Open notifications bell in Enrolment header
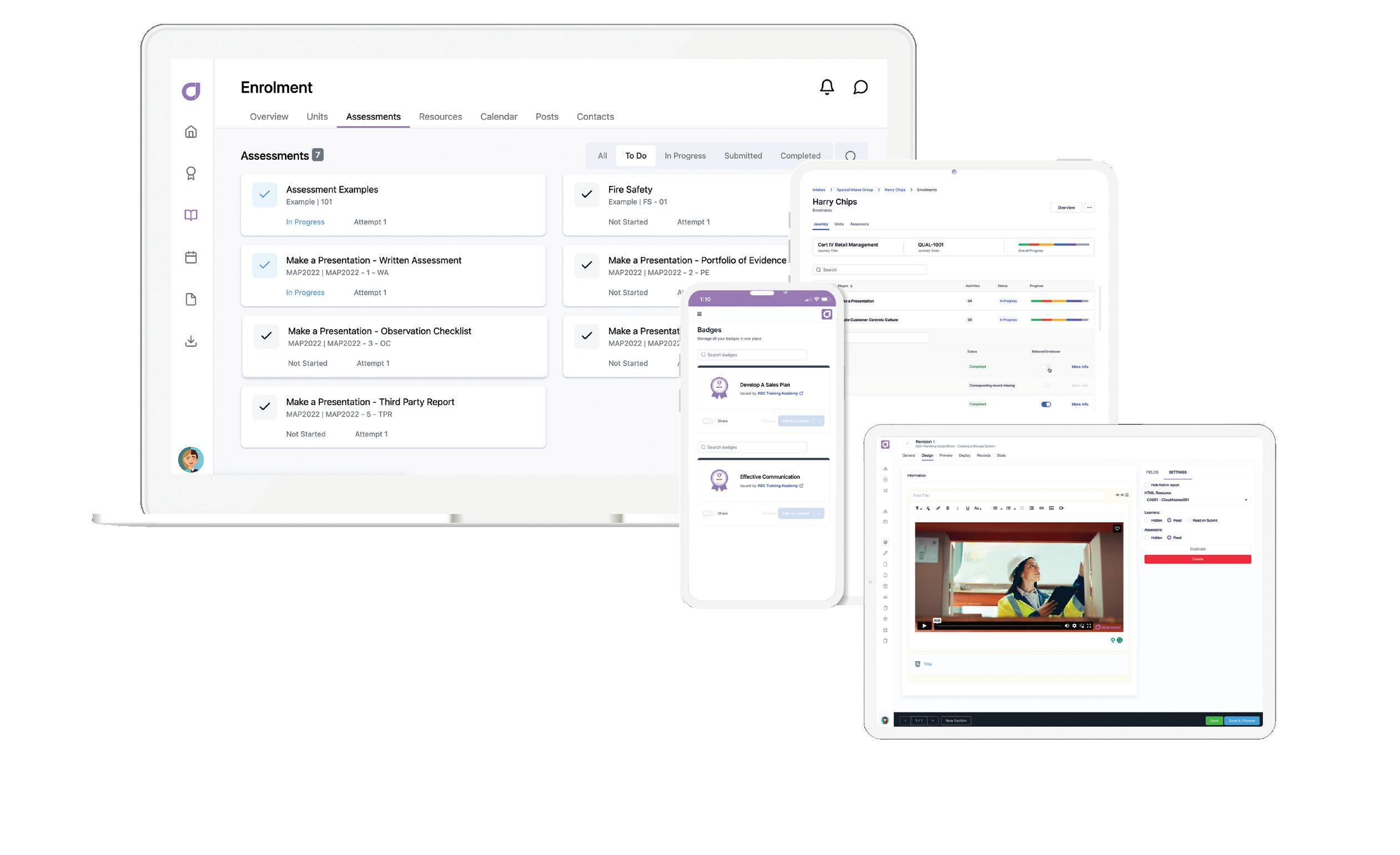Viewport: 1400px width, 855px height. 827,87
